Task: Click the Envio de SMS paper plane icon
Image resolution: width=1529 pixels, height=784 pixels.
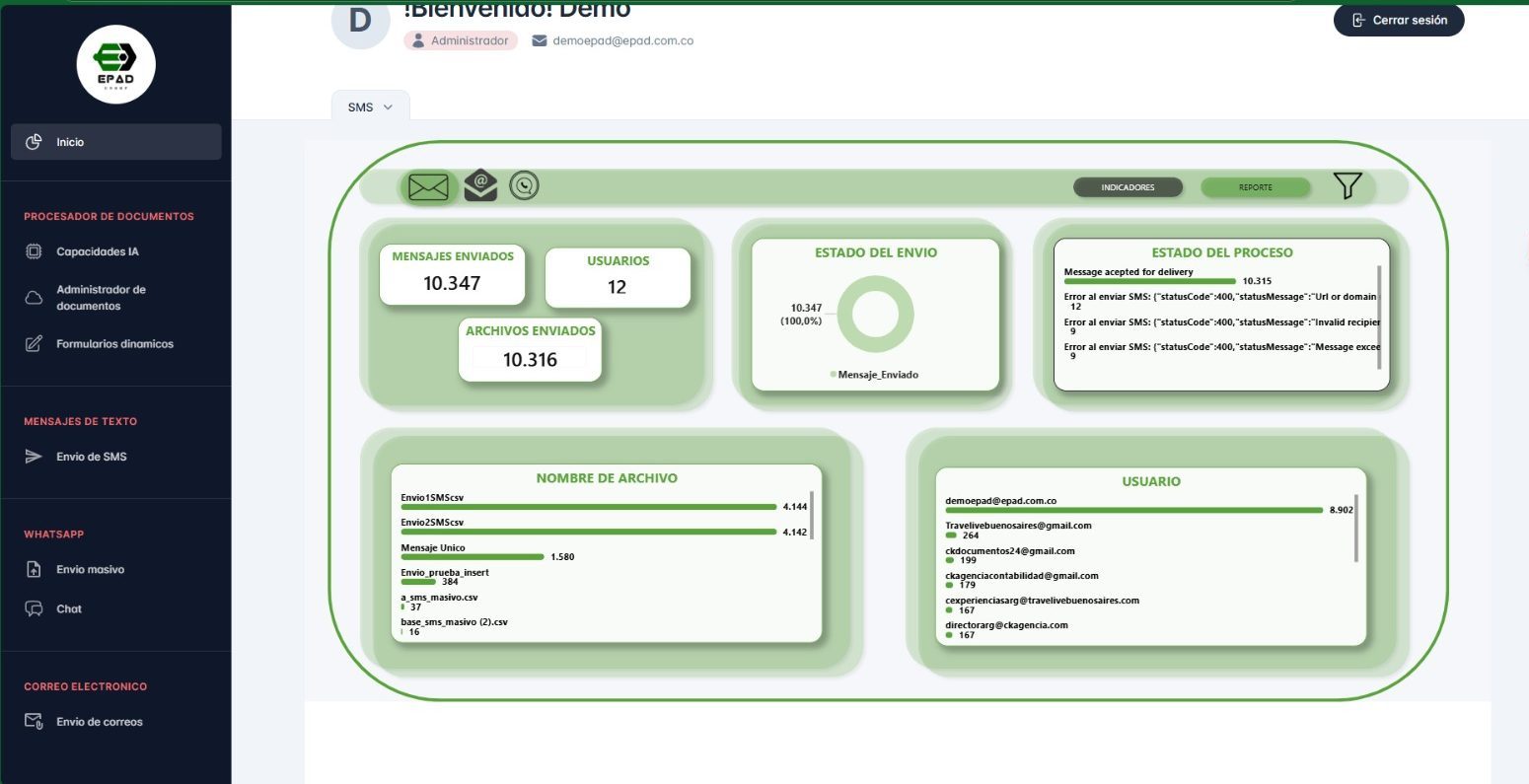Action: [34, 457]
